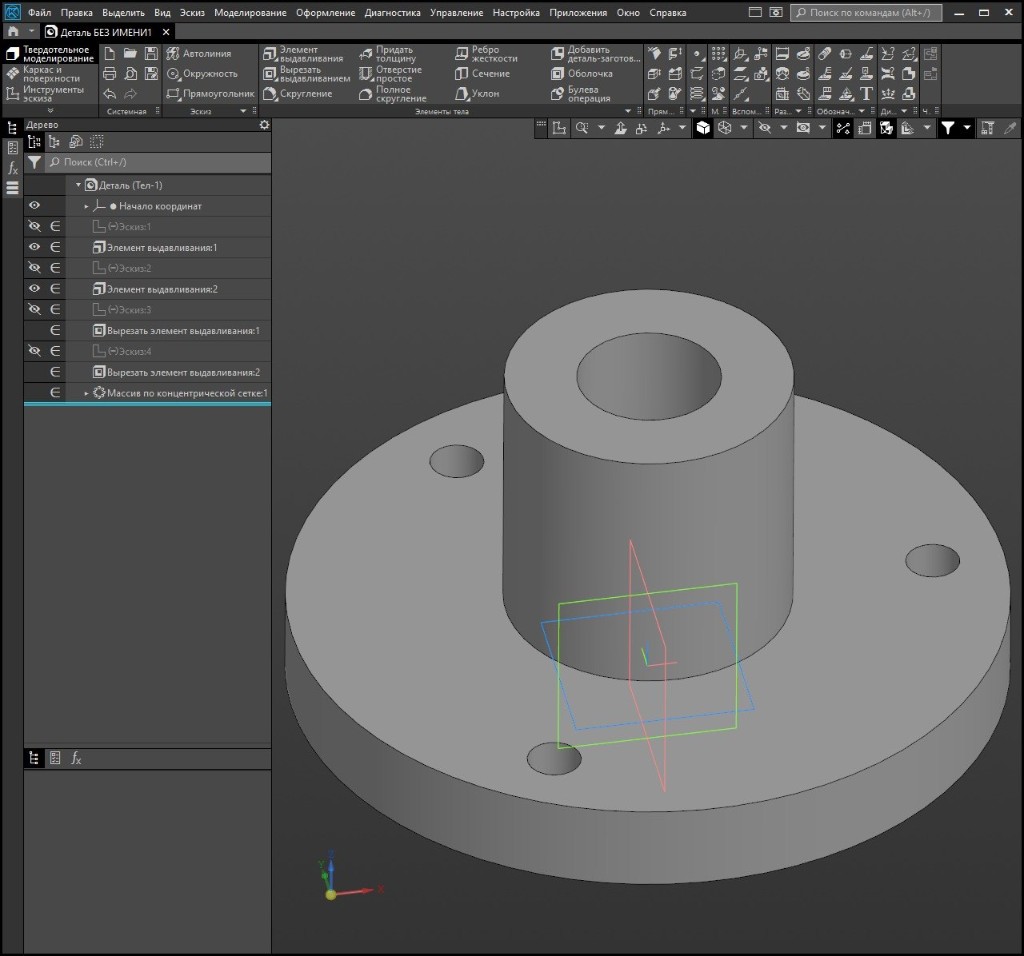Click the Print icon in system toolbar
Screen dimensions: 1024x956
(x=110, y=74)
